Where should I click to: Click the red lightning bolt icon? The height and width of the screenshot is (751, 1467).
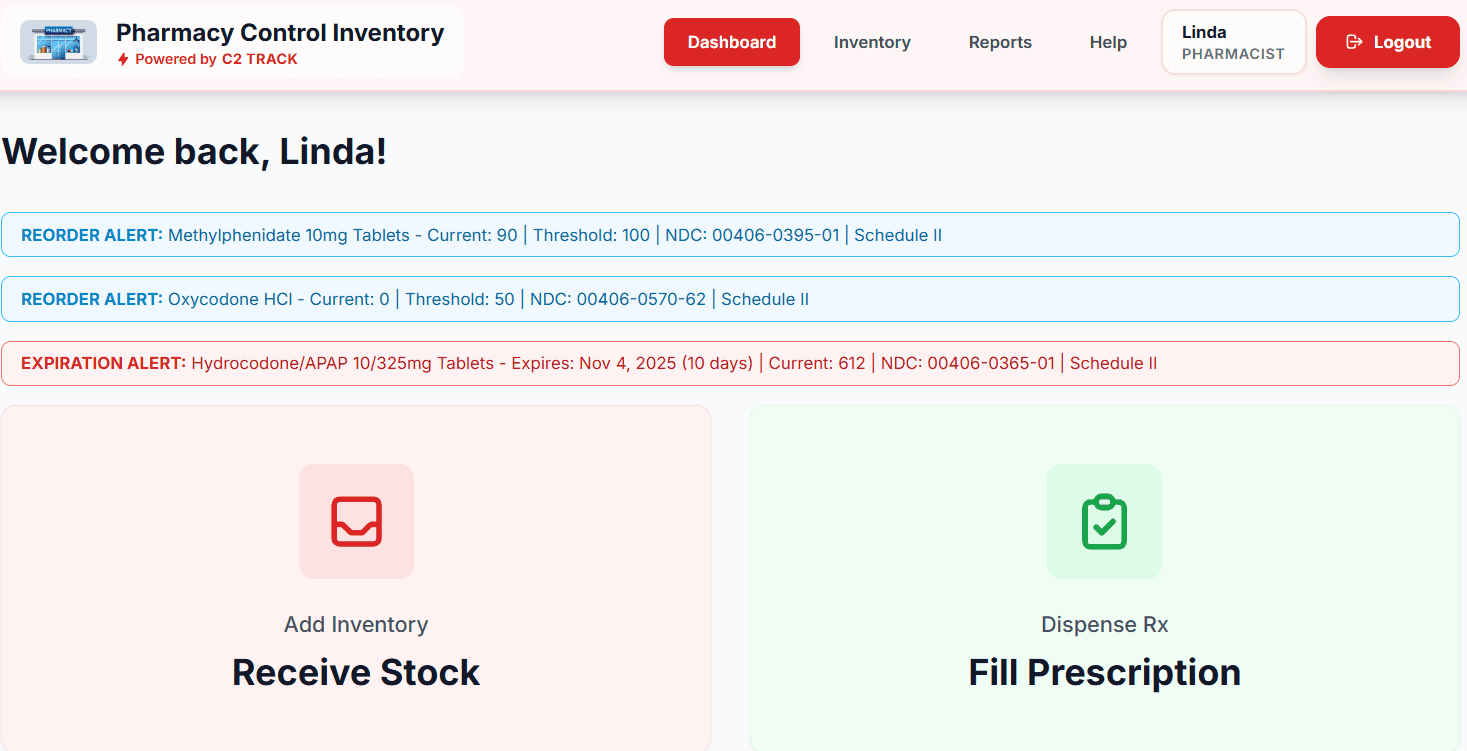(123, 60)
